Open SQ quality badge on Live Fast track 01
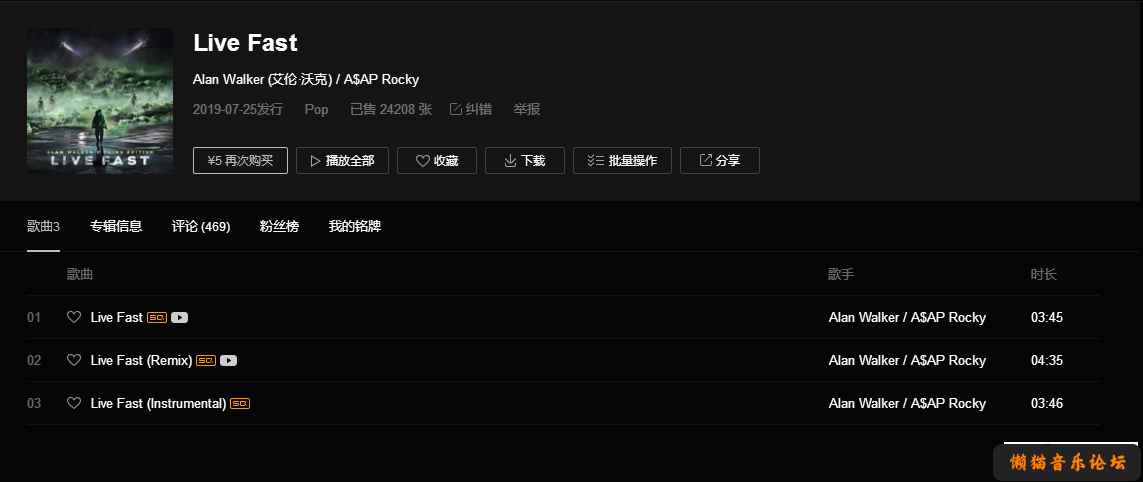The image size is (1143, 482). tap(157, 317)
